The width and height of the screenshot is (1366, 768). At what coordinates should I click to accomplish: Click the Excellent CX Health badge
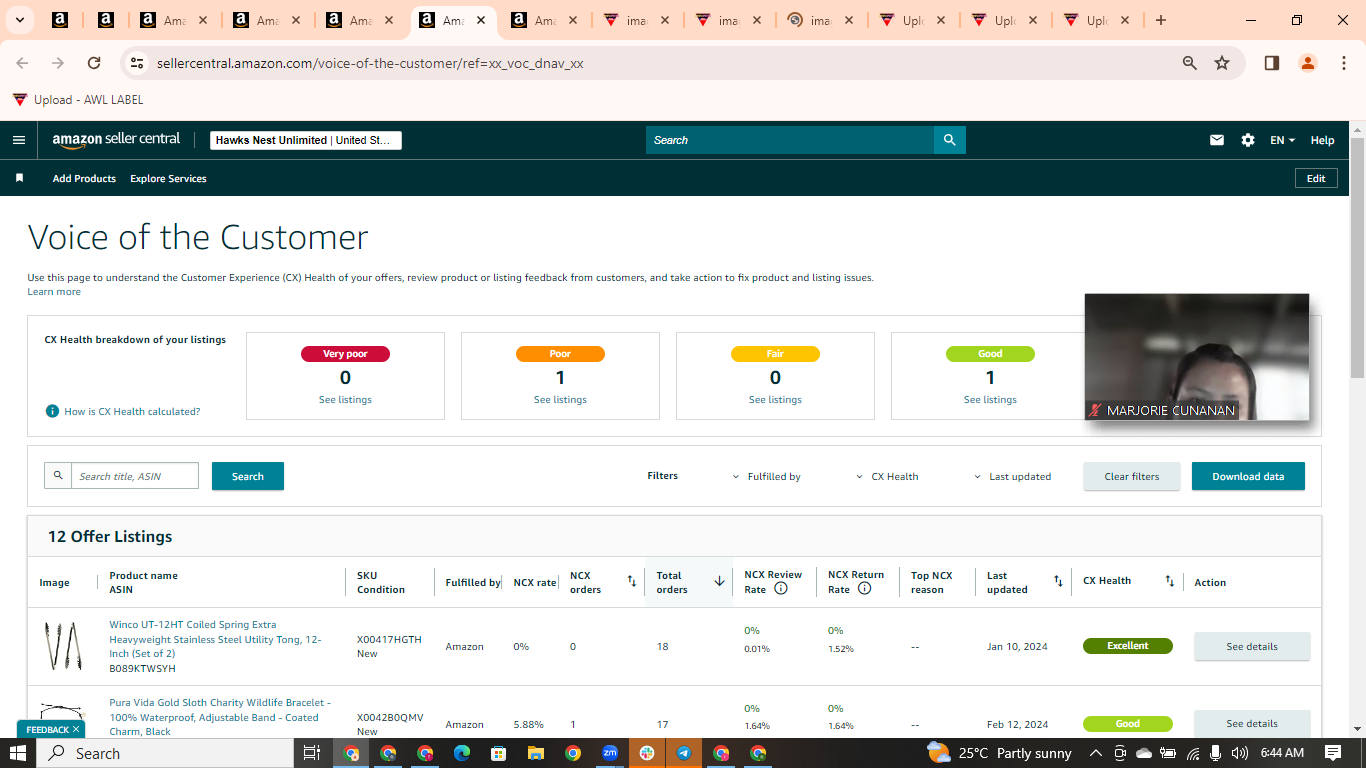click(x=1128, y=646)
